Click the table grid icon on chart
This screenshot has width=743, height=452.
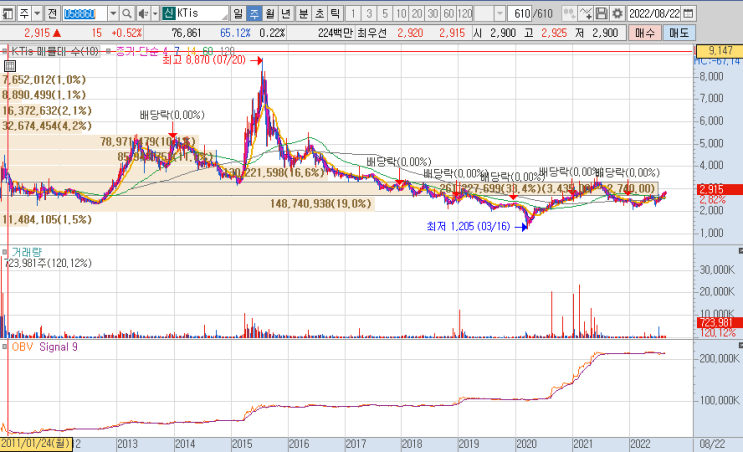coord(9,66)
